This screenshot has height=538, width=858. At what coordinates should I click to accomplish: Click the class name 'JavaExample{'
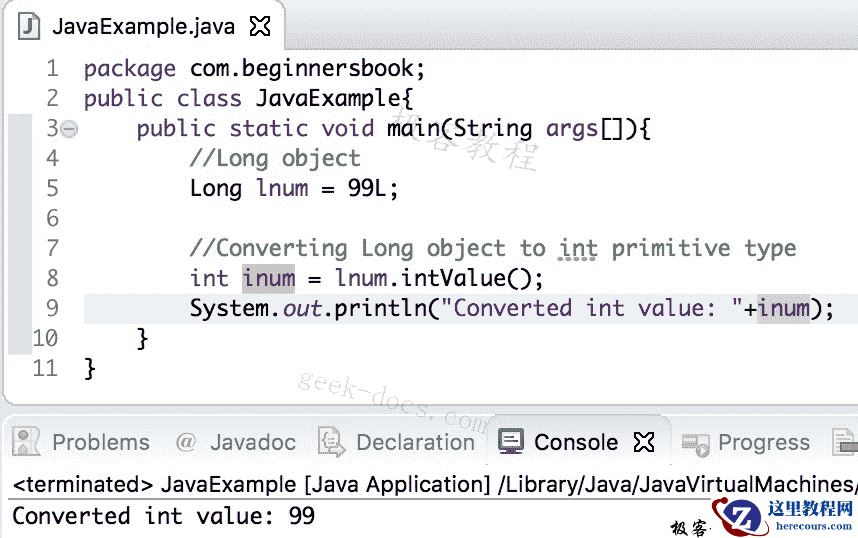[x=334, y=99]
